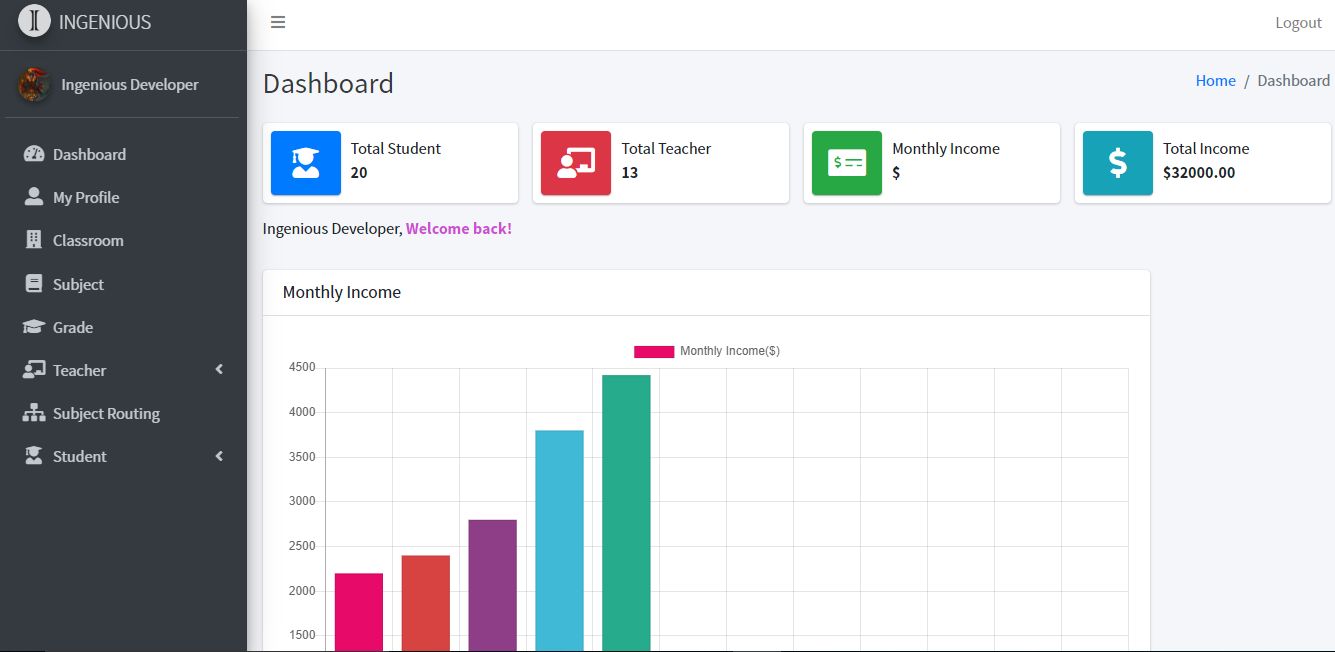Expand the Student submenu arrow
Viewport: 1335px width, 652px height.
point(219,456)
